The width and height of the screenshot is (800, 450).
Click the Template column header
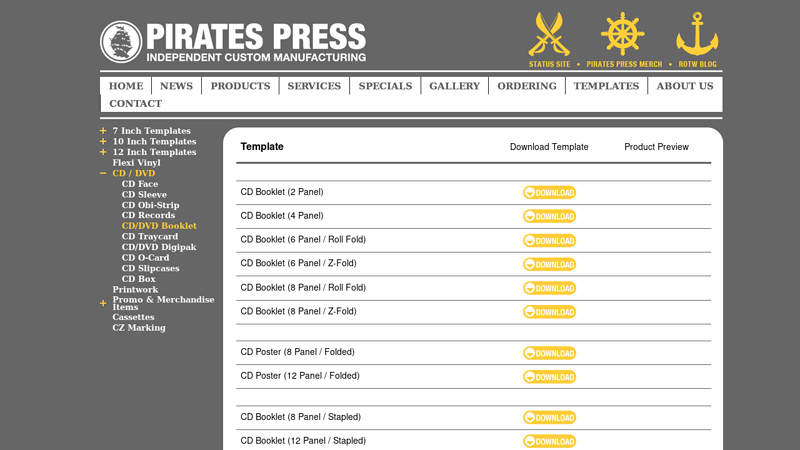pyautogui.click(x=262, y=147)
